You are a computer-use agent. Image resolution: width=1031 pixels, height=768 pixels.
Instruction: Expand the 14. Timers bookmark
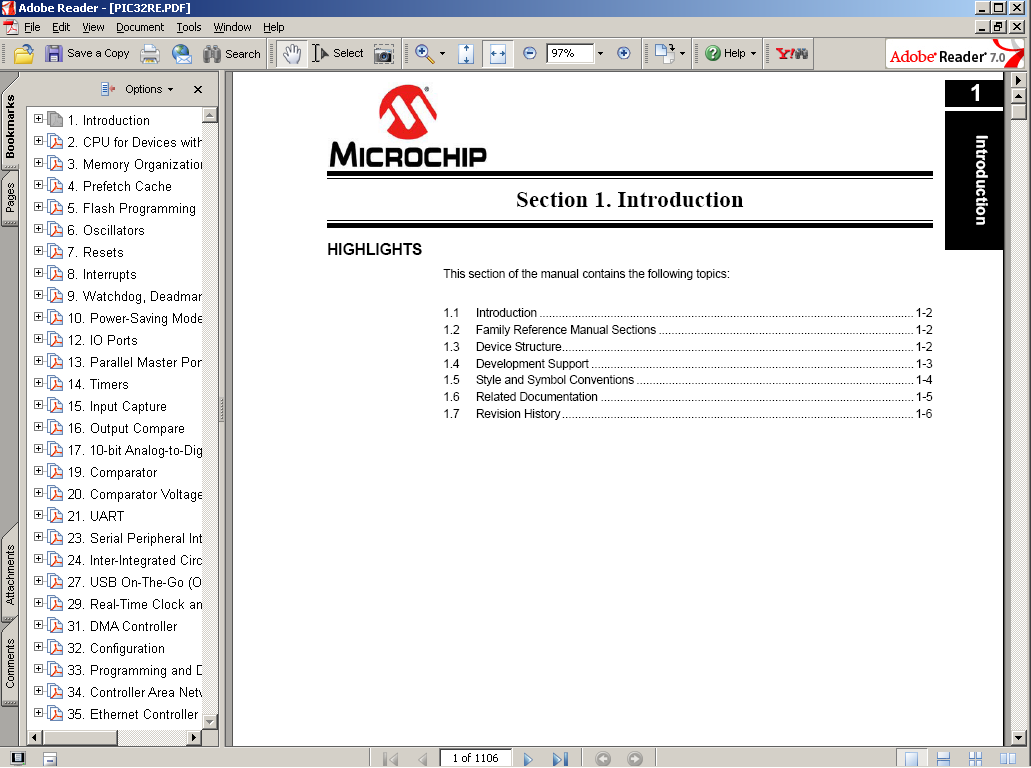tap(38, 383)
